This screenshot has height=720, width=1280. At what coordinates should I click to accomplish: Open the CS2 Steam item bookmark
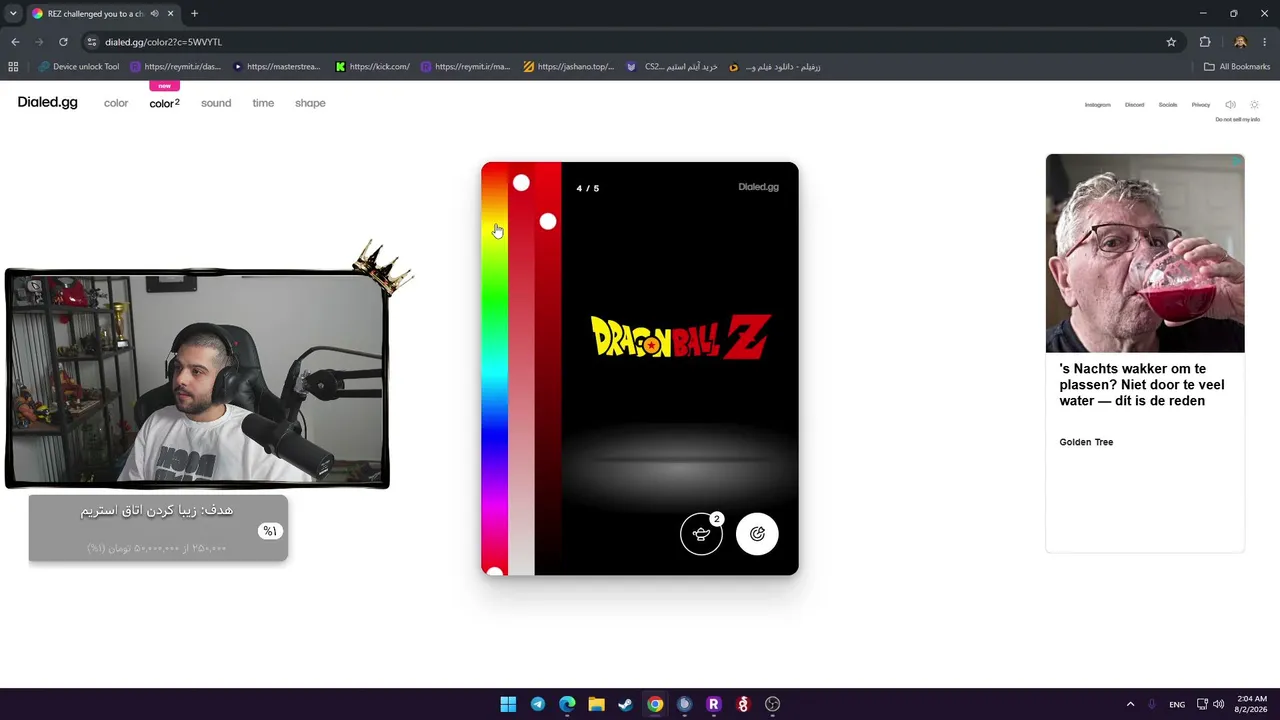pyautogui.click(x=672, y=67)
